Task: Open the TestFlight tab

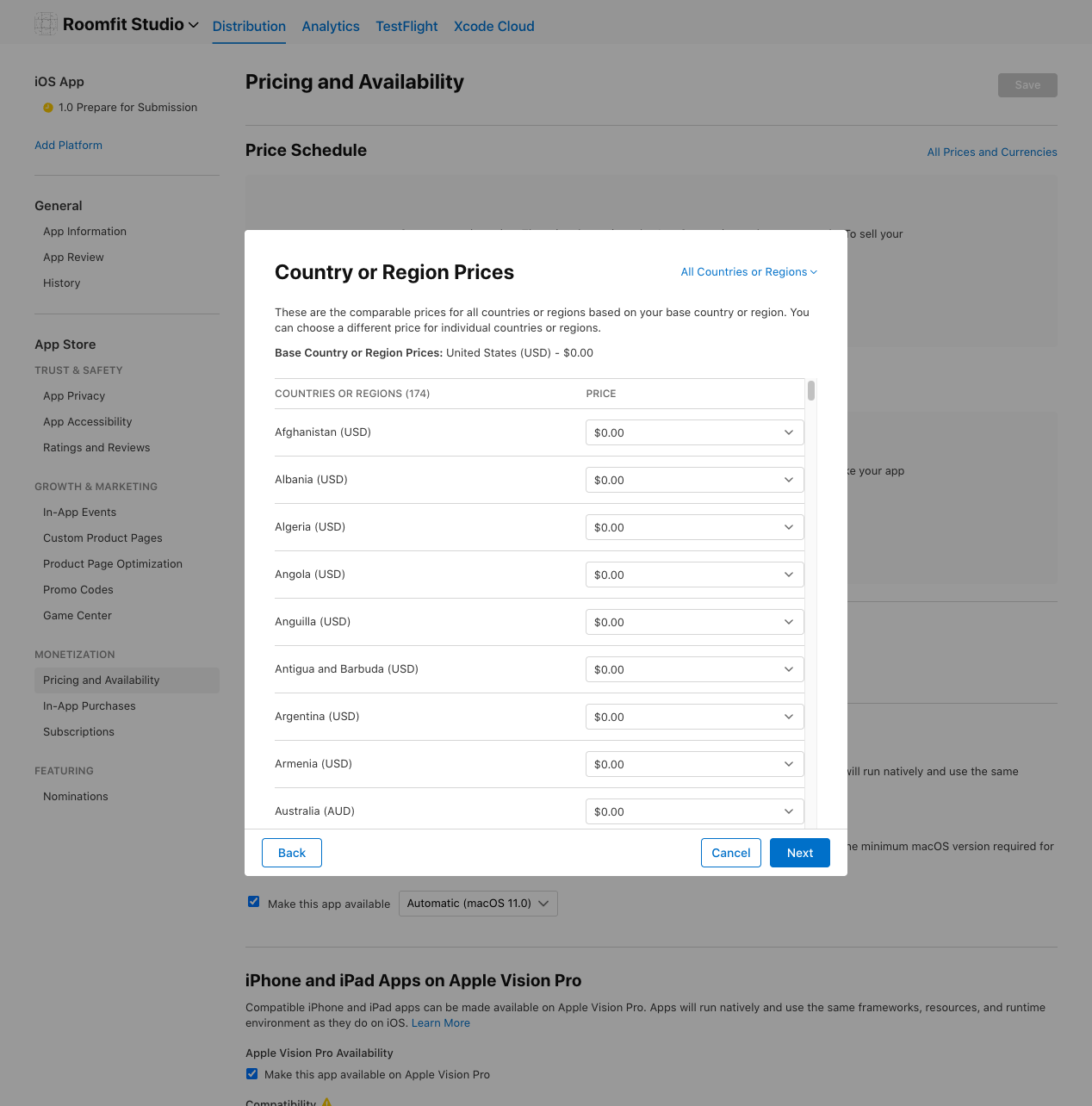Action: (x=406, y=27)
